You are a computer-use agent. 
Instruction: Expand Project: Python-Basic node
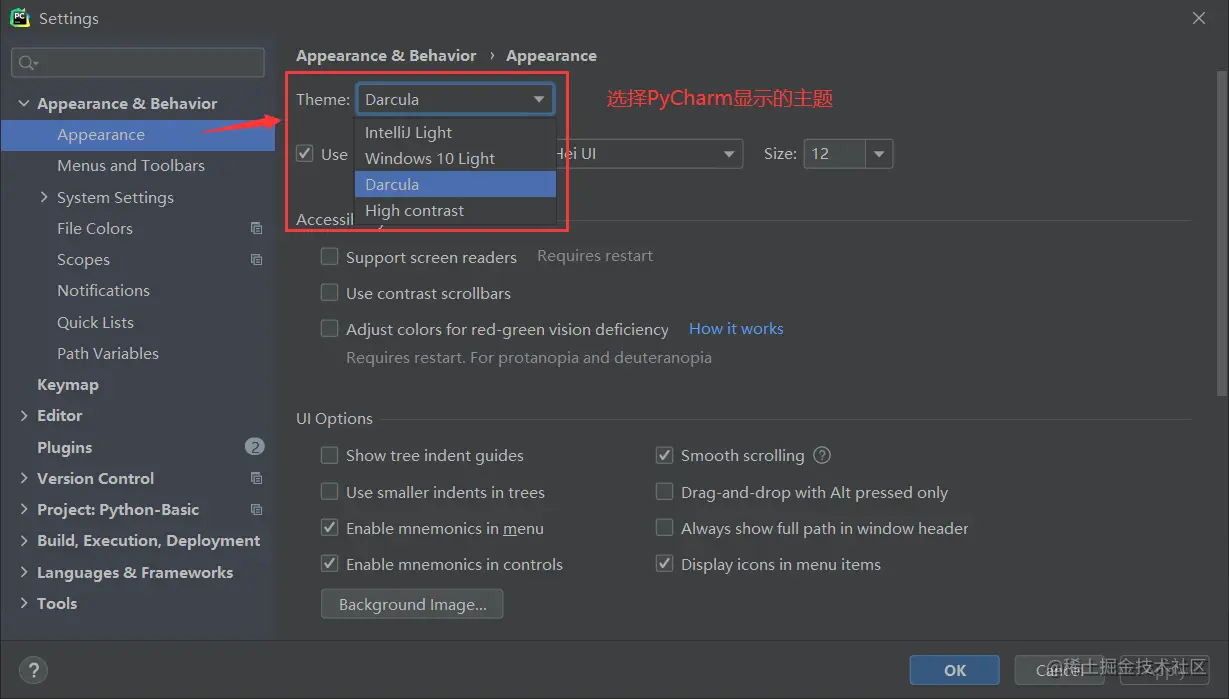(x=24, y=509)
